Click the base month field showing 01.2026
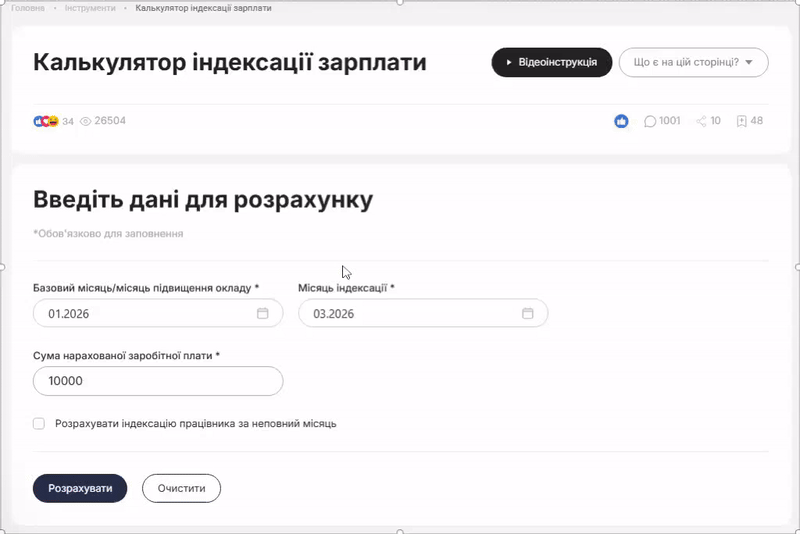 pyautogui.click(x=145, y=313)
